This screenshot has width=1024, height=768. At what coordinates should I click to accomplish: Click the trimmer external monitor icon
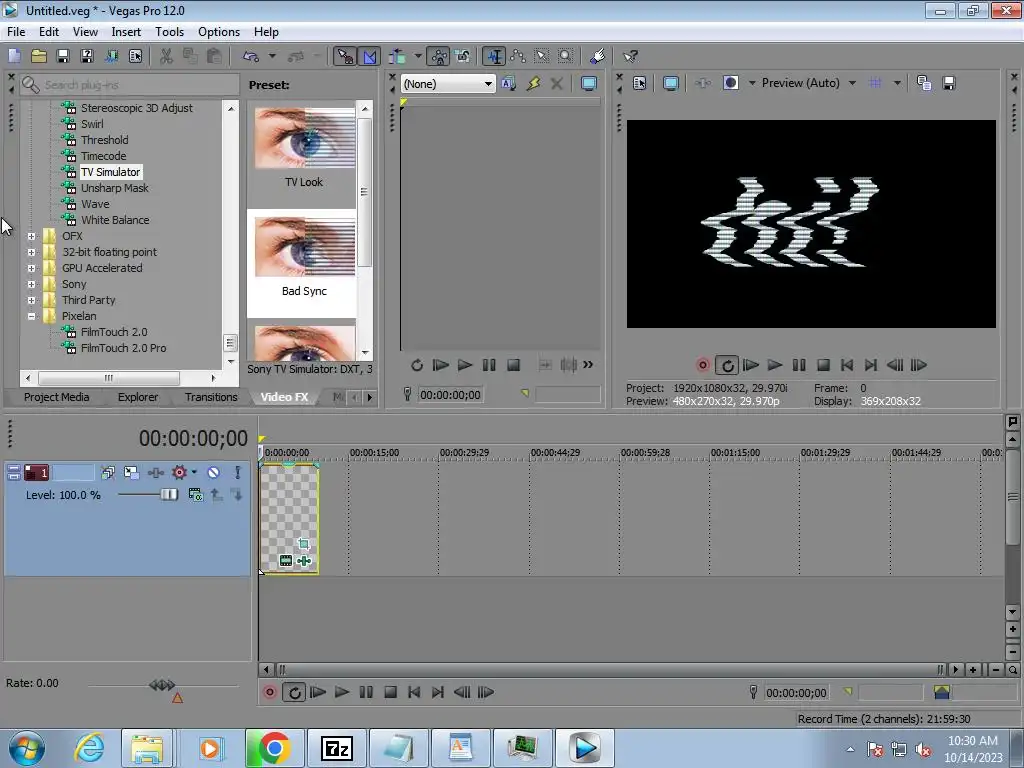tap(588, 84)
